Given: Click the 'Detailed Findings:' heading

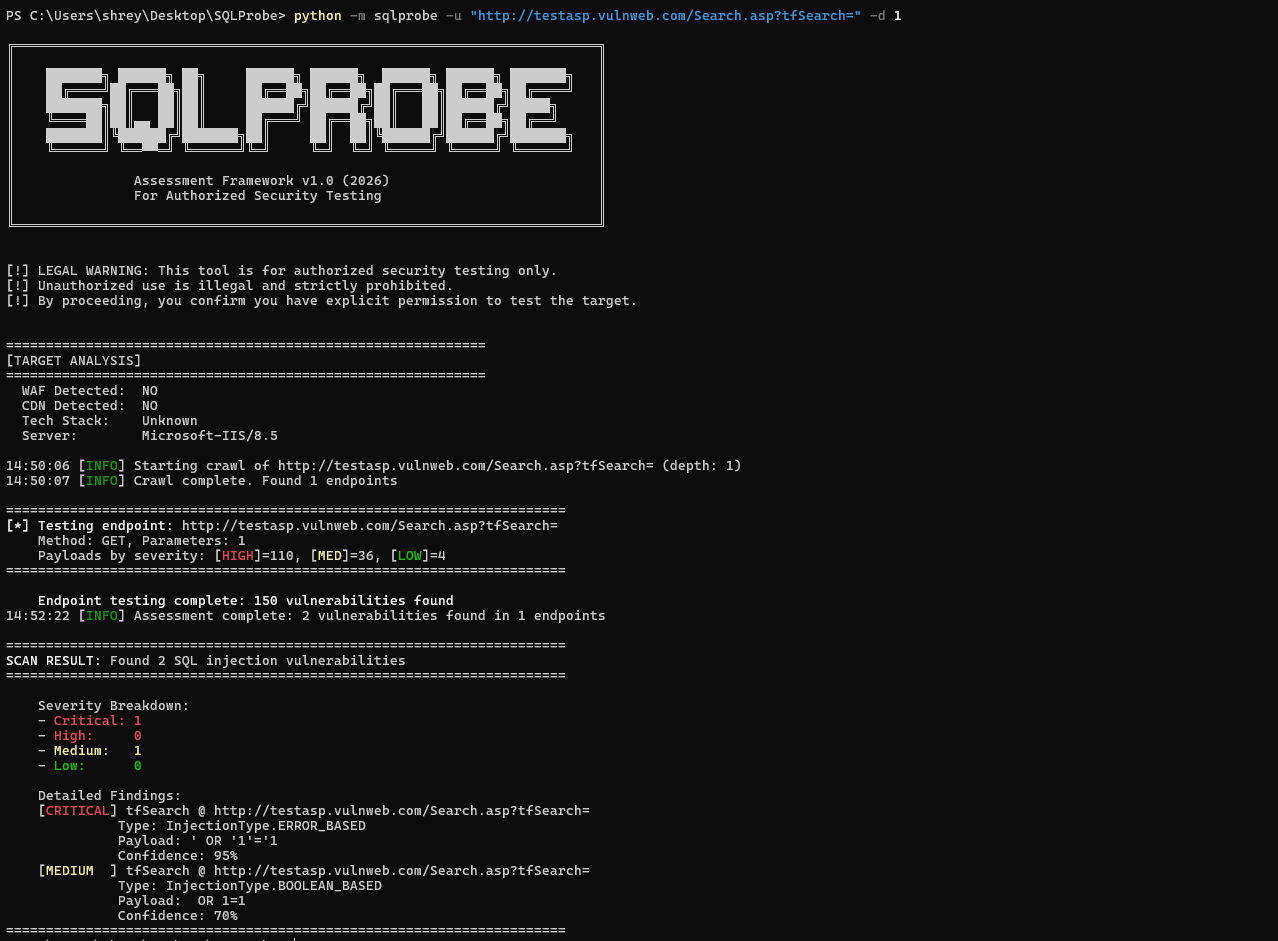Looking at the screenshot, I should click(x=110, y=796).
